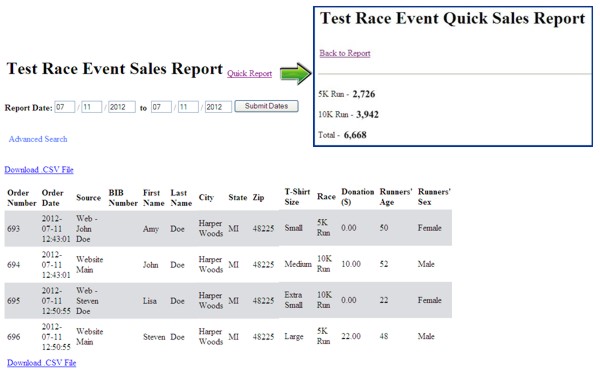Viewport: 600px width, 377px height.
Task: Click runner age 48 in order 696
Action: click(x=384, y=336)
